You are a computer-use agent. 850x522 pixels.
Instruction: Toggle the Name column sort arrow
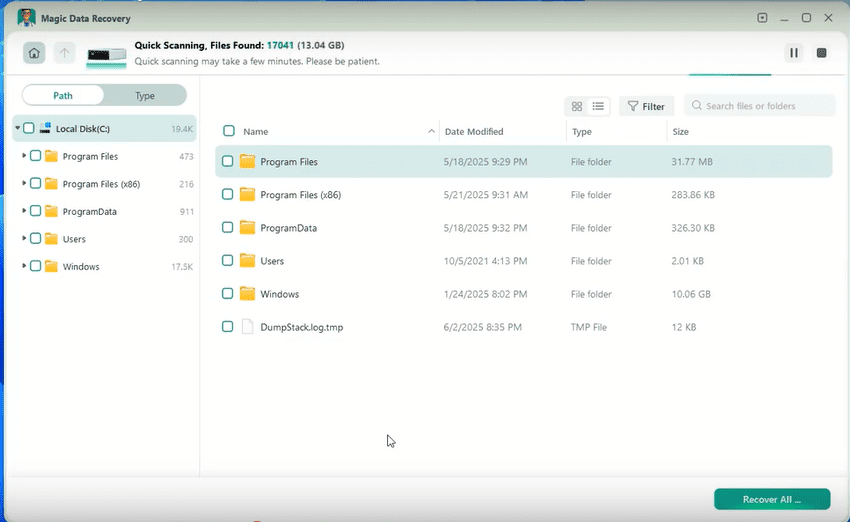coord(432,131)
